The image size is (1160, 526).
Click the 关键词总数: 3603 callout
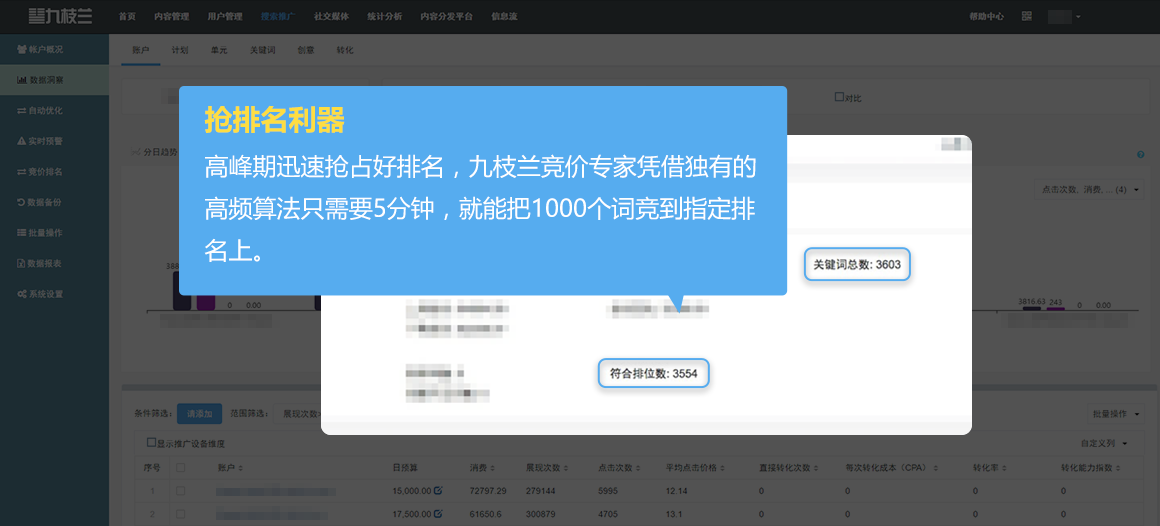857,265
